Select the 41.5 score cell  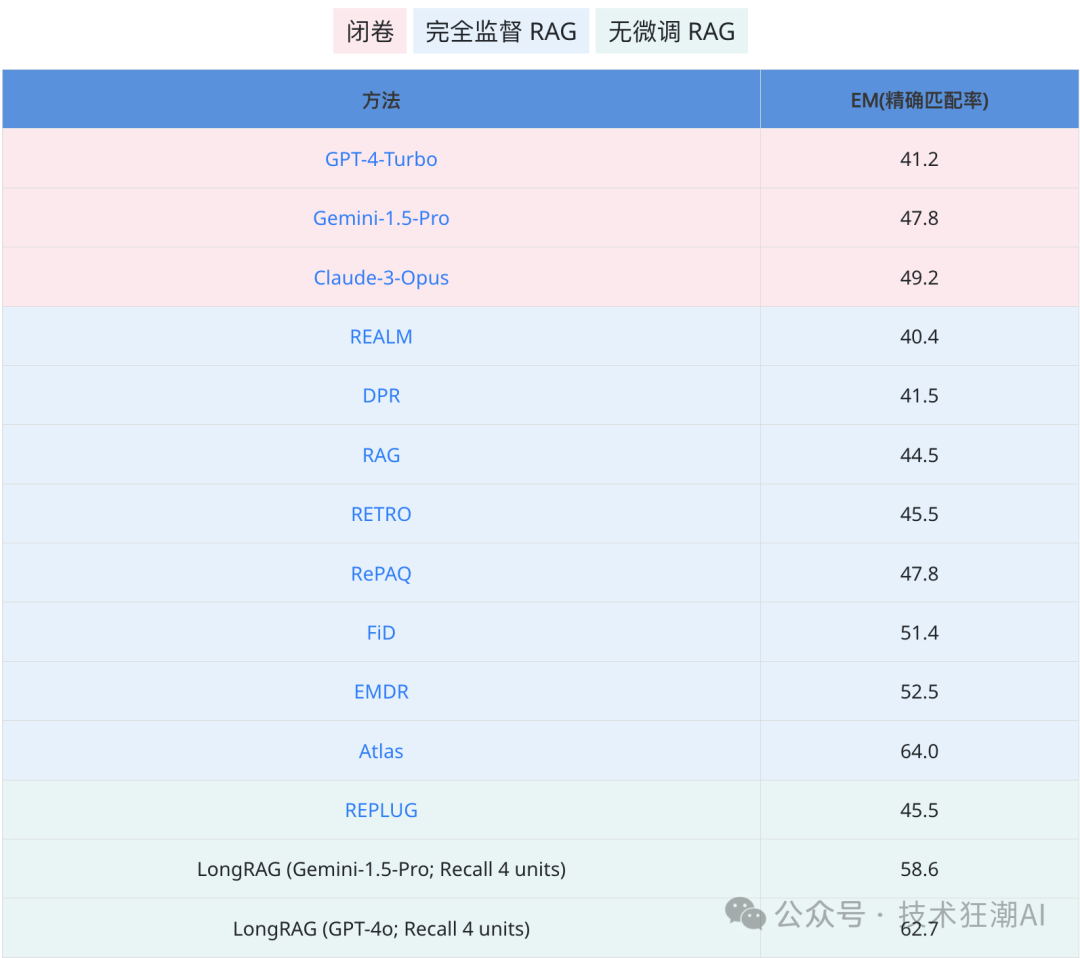coord(920,396)
